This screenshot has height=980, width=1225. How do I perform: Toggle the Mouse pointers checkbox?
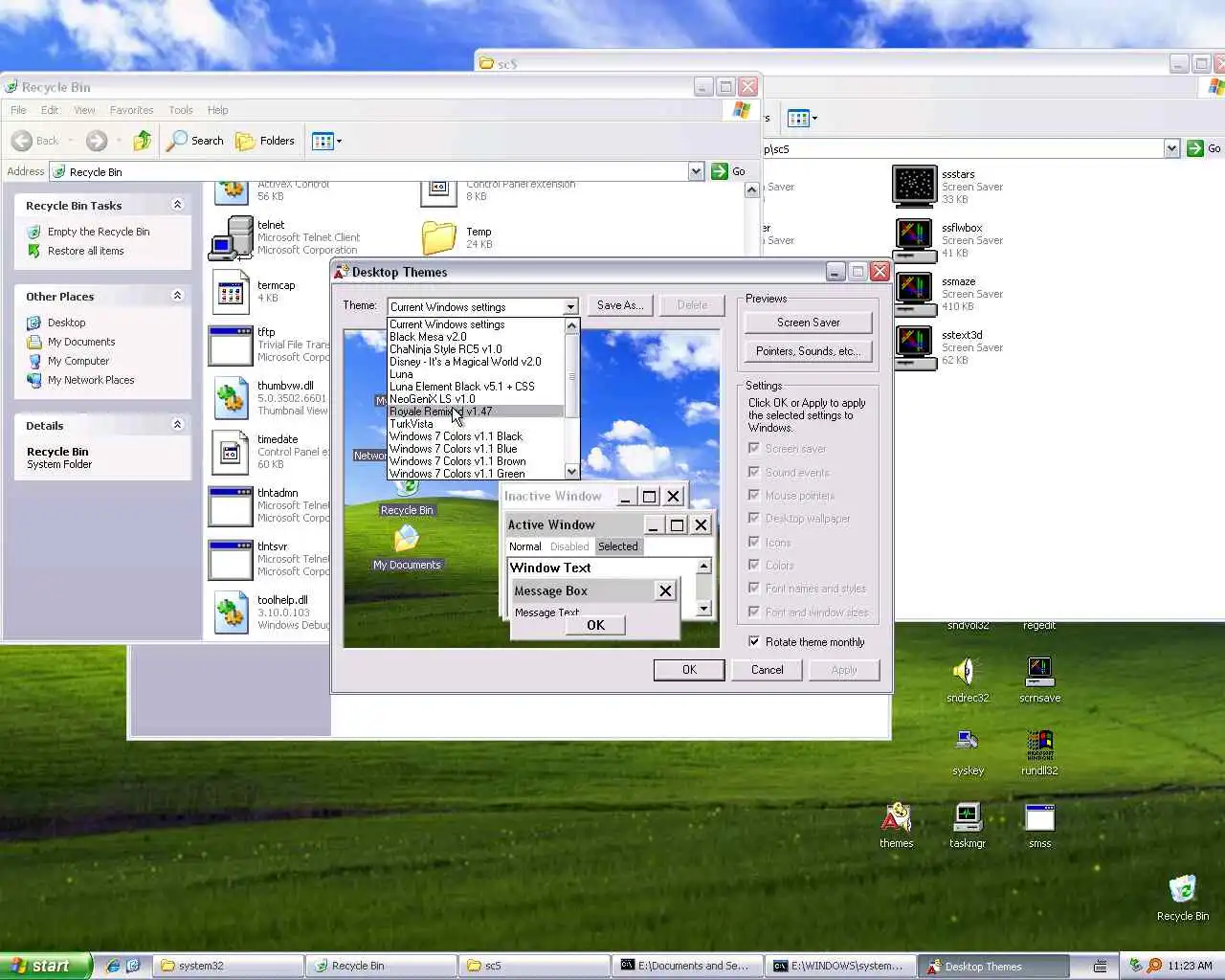point(754,495)
